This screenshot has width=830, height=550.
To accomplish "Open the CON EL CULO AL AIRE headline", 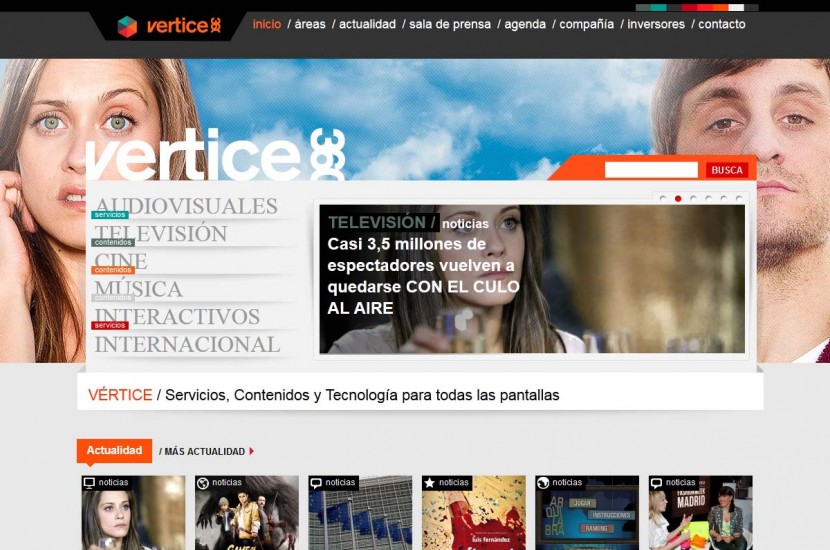I will point(423,276).
